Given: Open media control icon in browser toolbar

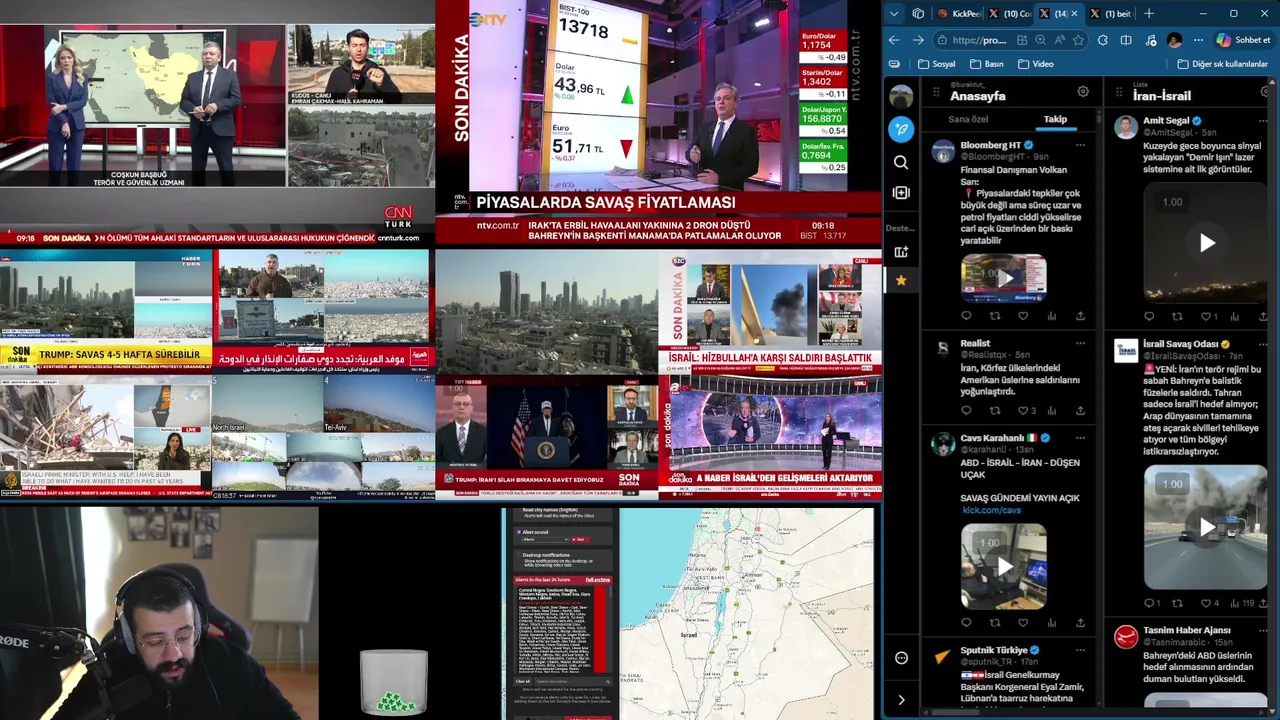Looking at the screenshot, I should click(1150, 40).
